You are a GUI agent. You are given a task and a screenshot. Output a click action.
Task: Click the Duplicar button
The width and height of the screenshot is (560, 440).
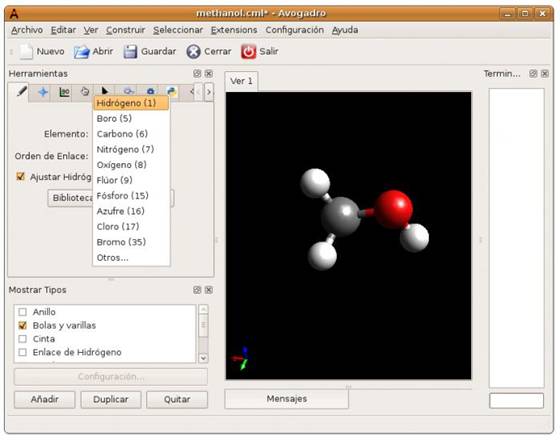111,399
